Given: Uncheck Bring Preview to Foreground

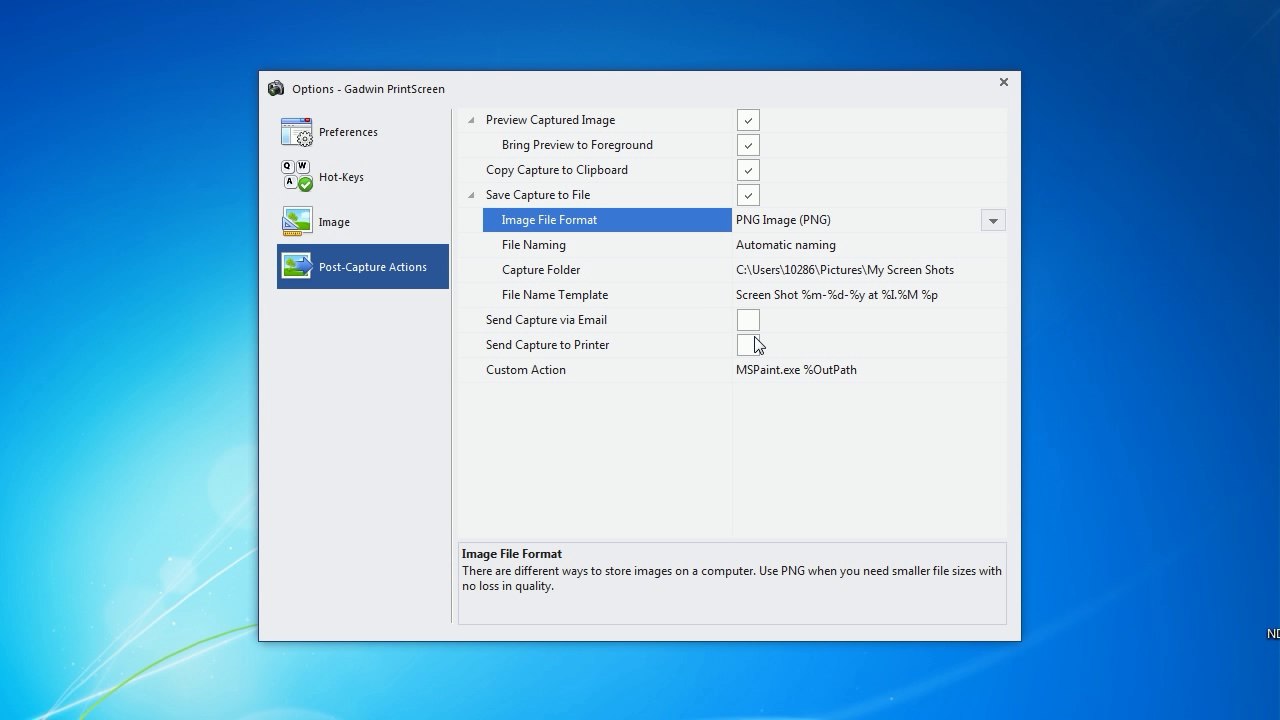Looking at the screenshot, I should tap(748, 145).
